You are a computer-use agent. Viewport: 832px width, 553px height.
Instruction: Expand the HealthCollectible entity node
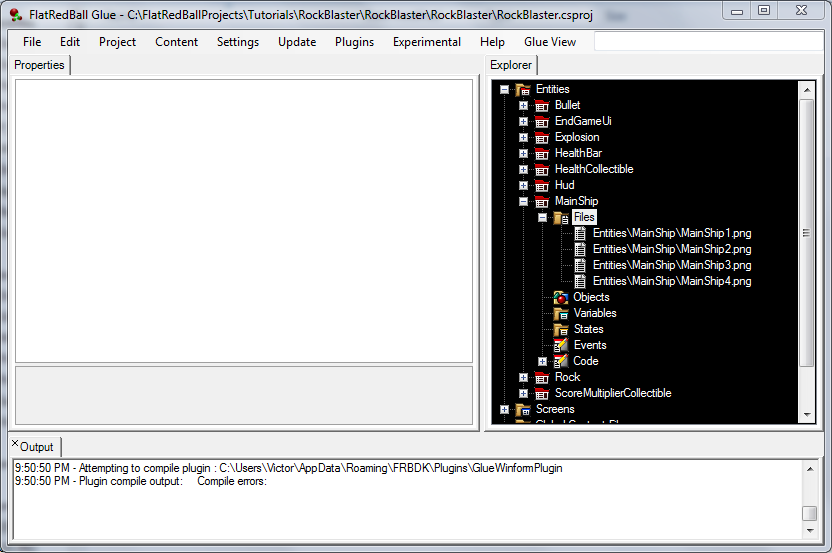click(523, 169)
